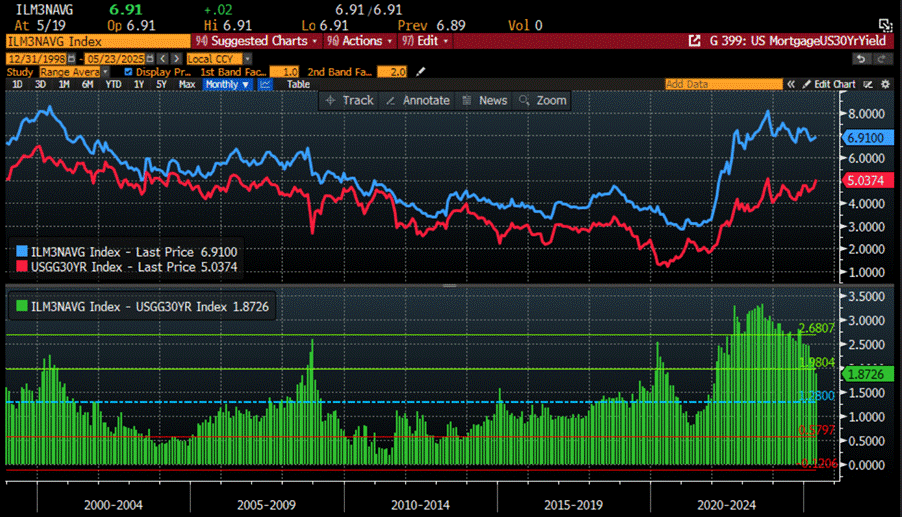Click the 2.6807 upper band label
The height and width of the screenshot is (517, 902).
click(816, 328)
